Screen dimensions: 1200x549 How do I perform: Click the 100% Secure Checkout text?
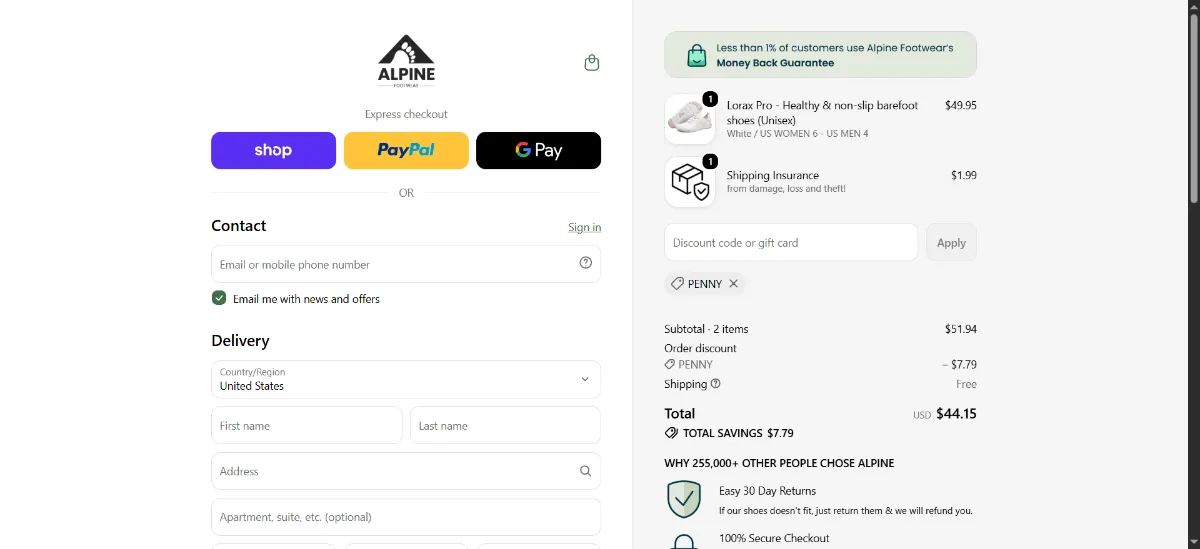[774, 538]
